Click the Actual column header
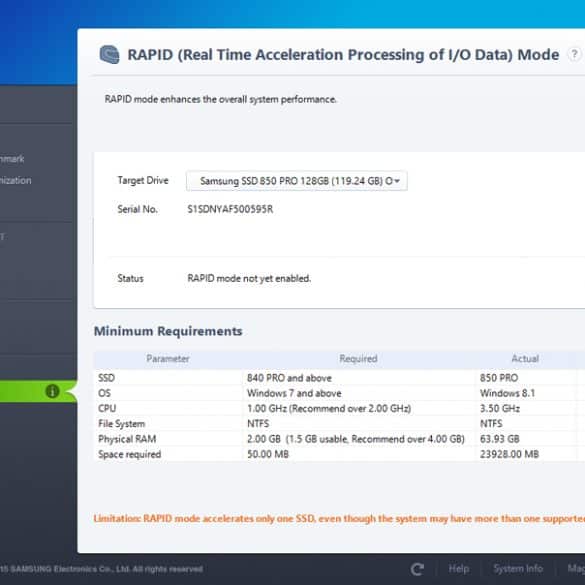Viewport: 585px width, 585px height. (525, 359)
